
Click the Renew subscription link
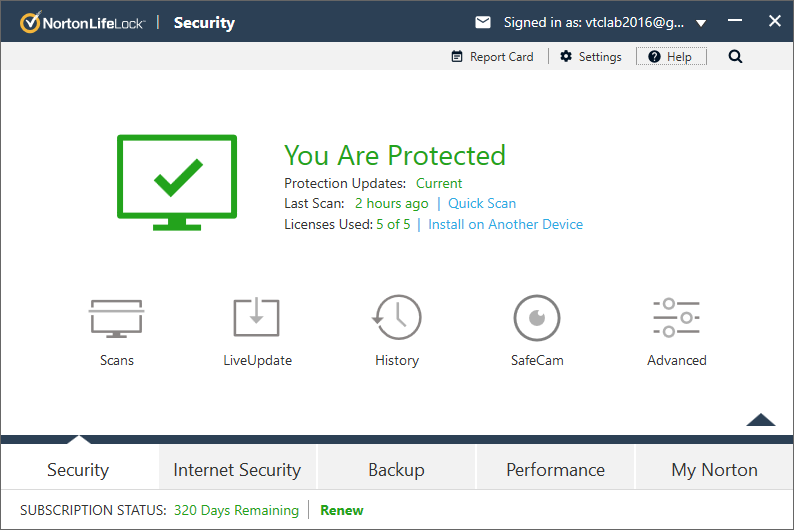tap(342, 510)
